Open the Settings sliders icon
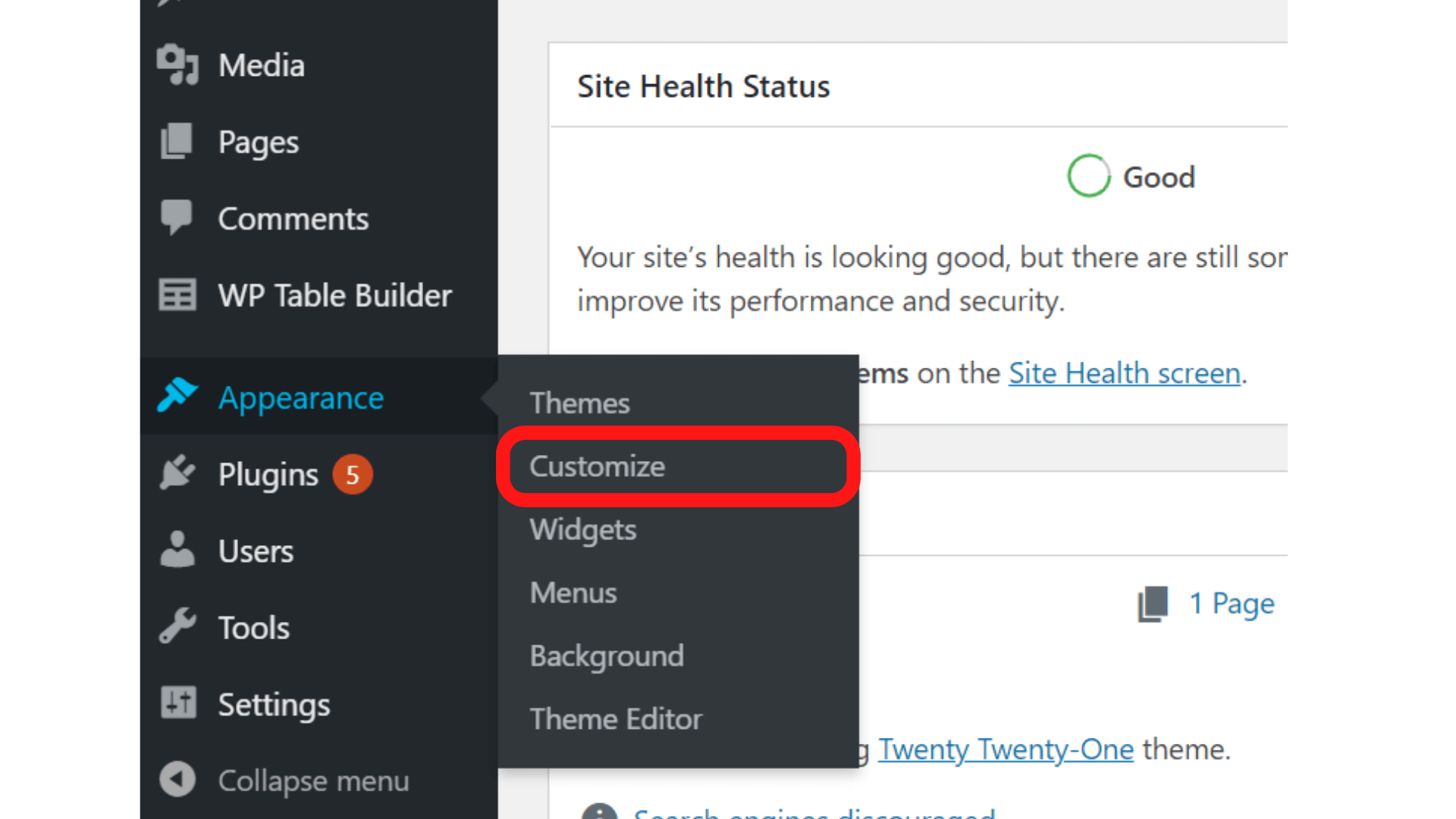The height and width of the screenshot is (819, 1456). [177, 704]
